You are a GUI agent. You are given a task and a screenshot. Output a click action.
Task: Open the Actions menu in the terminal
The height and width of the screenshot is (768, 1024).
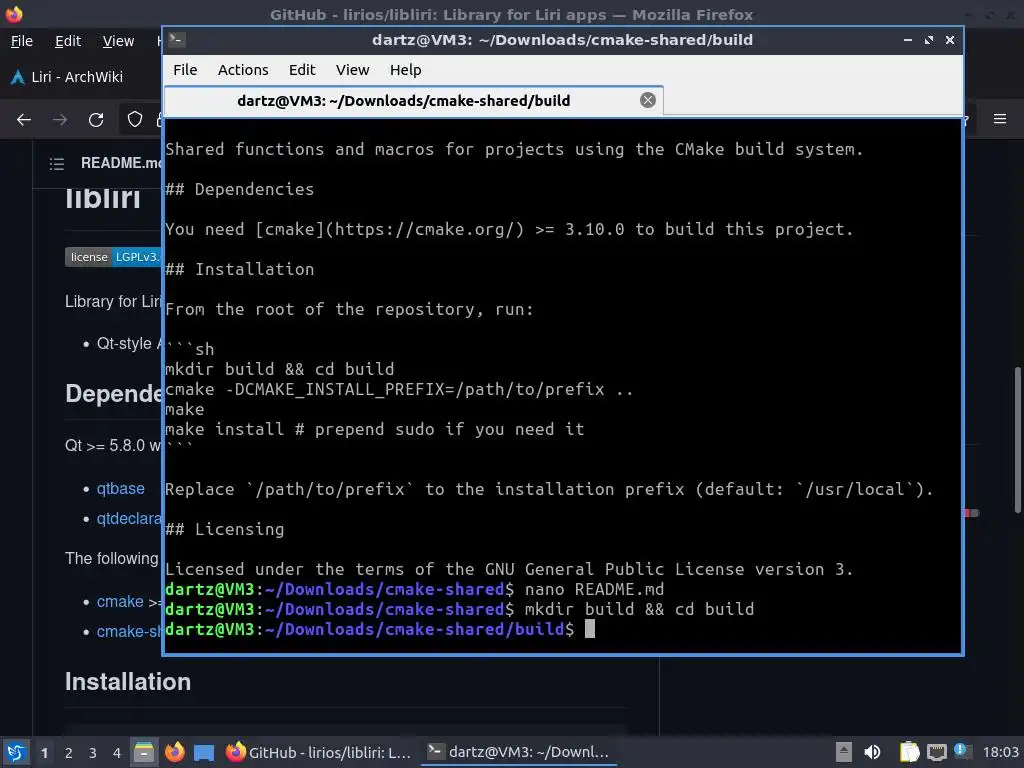point(243,70)
